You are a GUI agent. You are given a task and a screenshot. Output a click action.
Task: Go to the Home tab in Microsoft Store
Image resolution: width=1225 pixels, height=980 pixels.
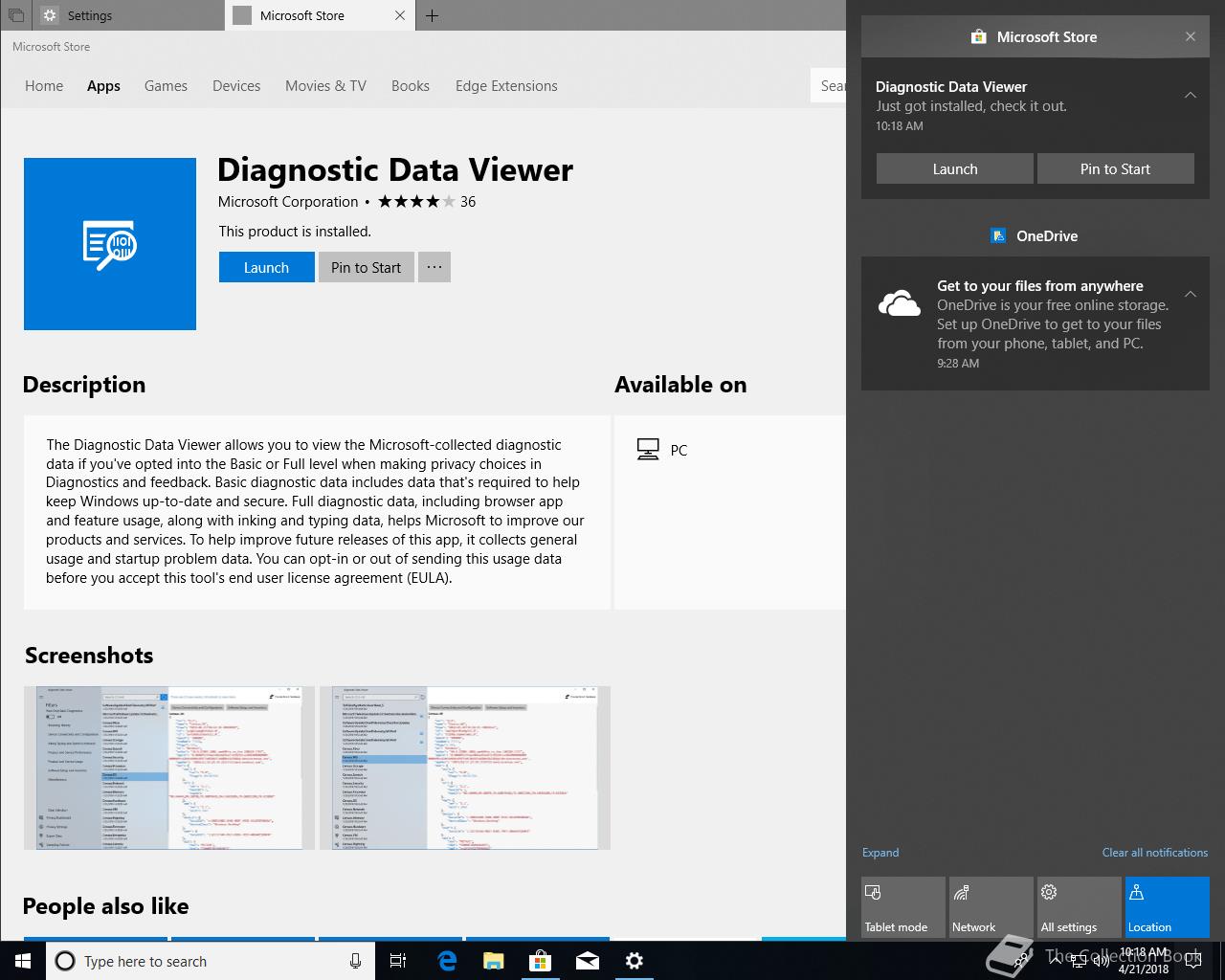(44, 86)
